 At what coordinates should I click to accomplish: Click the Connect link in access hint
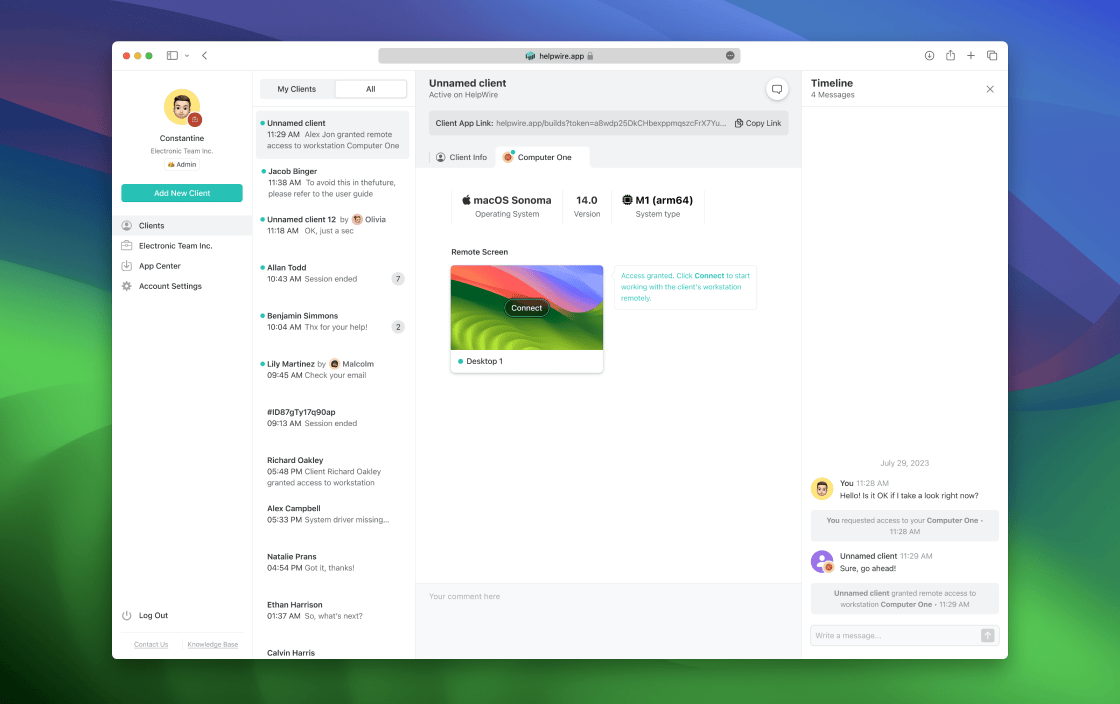click(709, 276)
